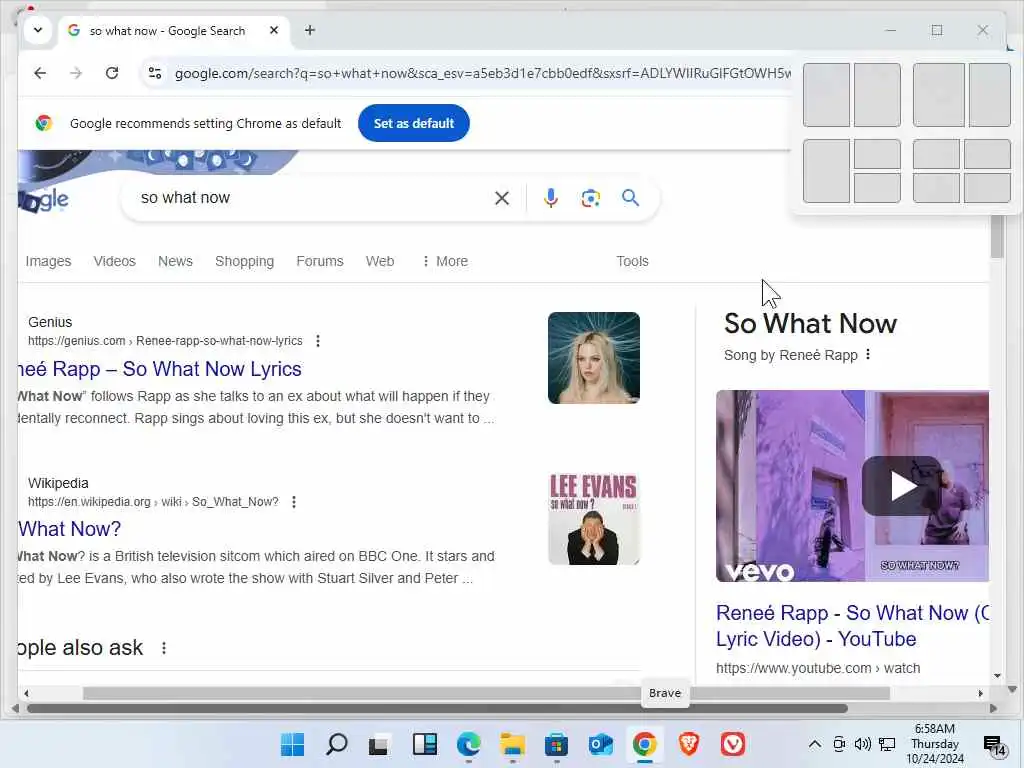Clear the search box with the X icon
Image resolution: width=1024 pixels, height=768 pixels.
pyautogui.click(x=502, y=198)
